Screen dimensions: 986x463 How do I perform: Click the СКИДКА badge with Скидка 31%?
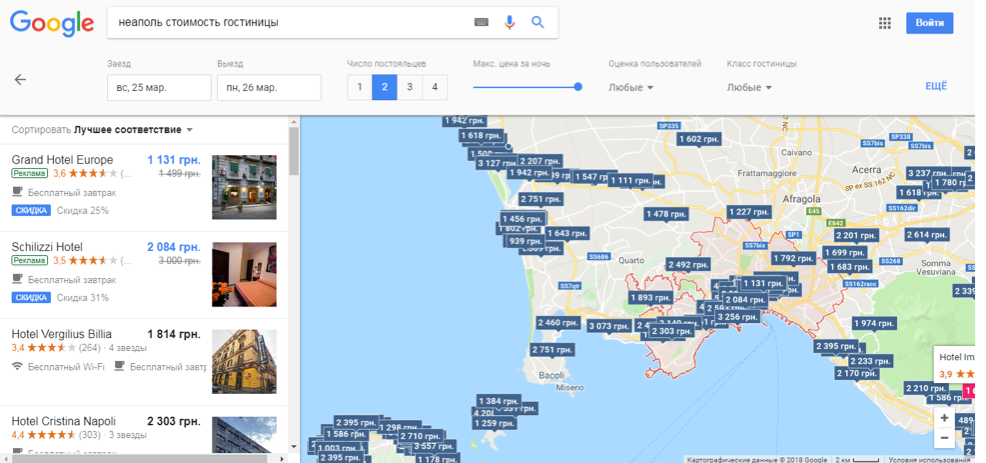click(31, 298)
